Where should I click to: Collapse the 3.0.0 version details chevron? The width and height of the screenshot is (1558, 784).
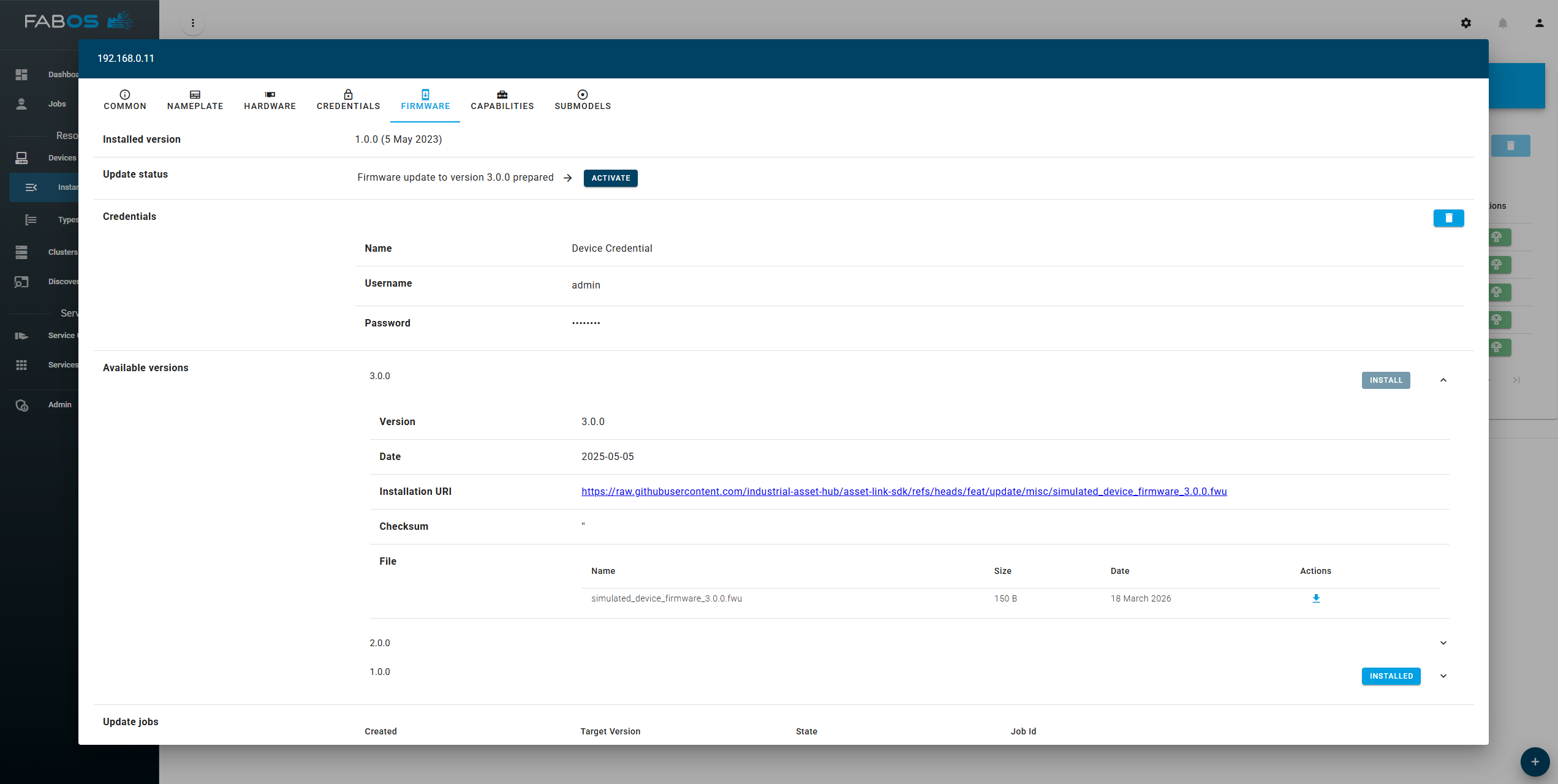pos(1443,380)
